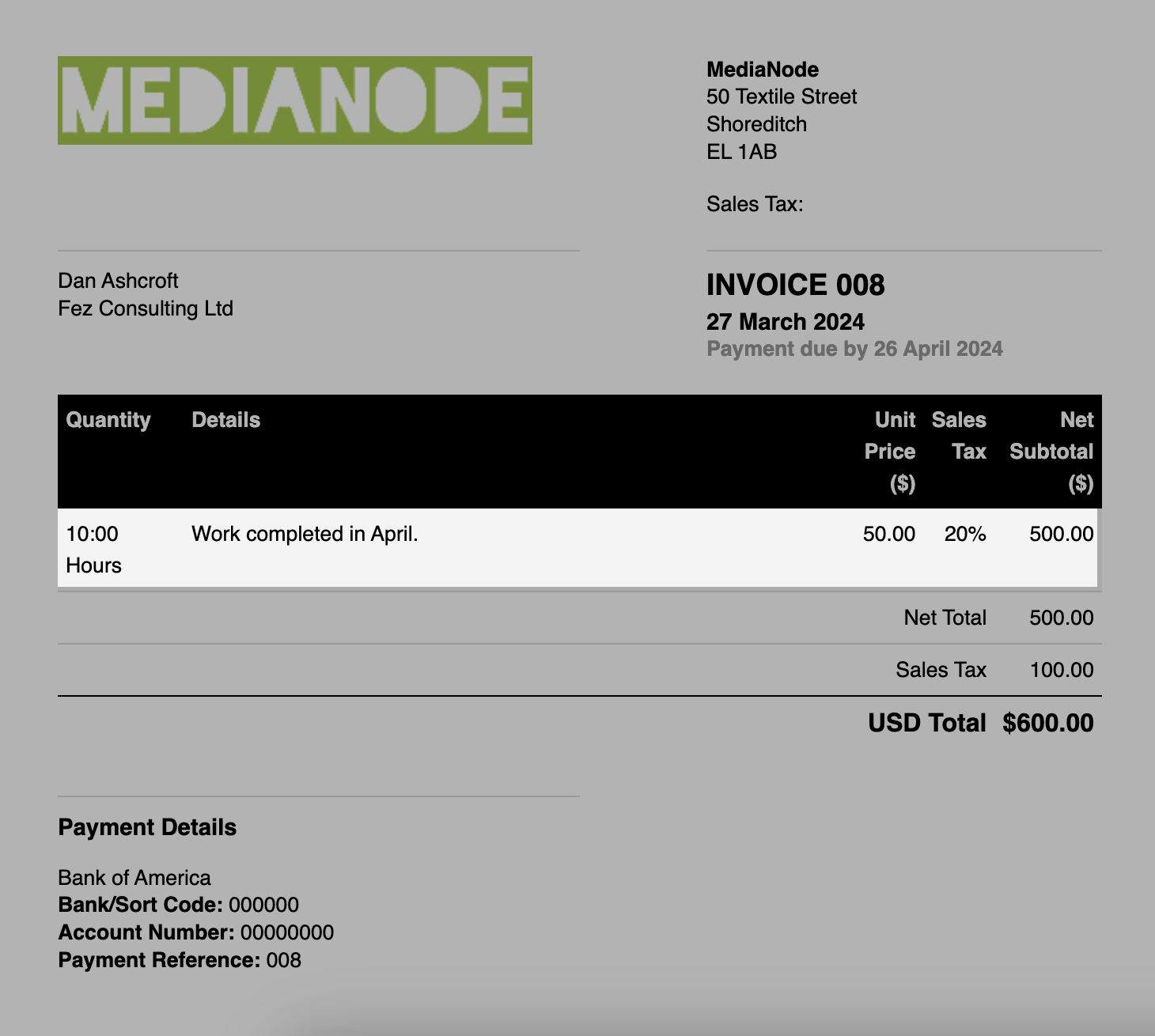The width and height of the screenshot is (1155, 1036).
Task: Select the INVOICE 008 heading
Action: 796,285
